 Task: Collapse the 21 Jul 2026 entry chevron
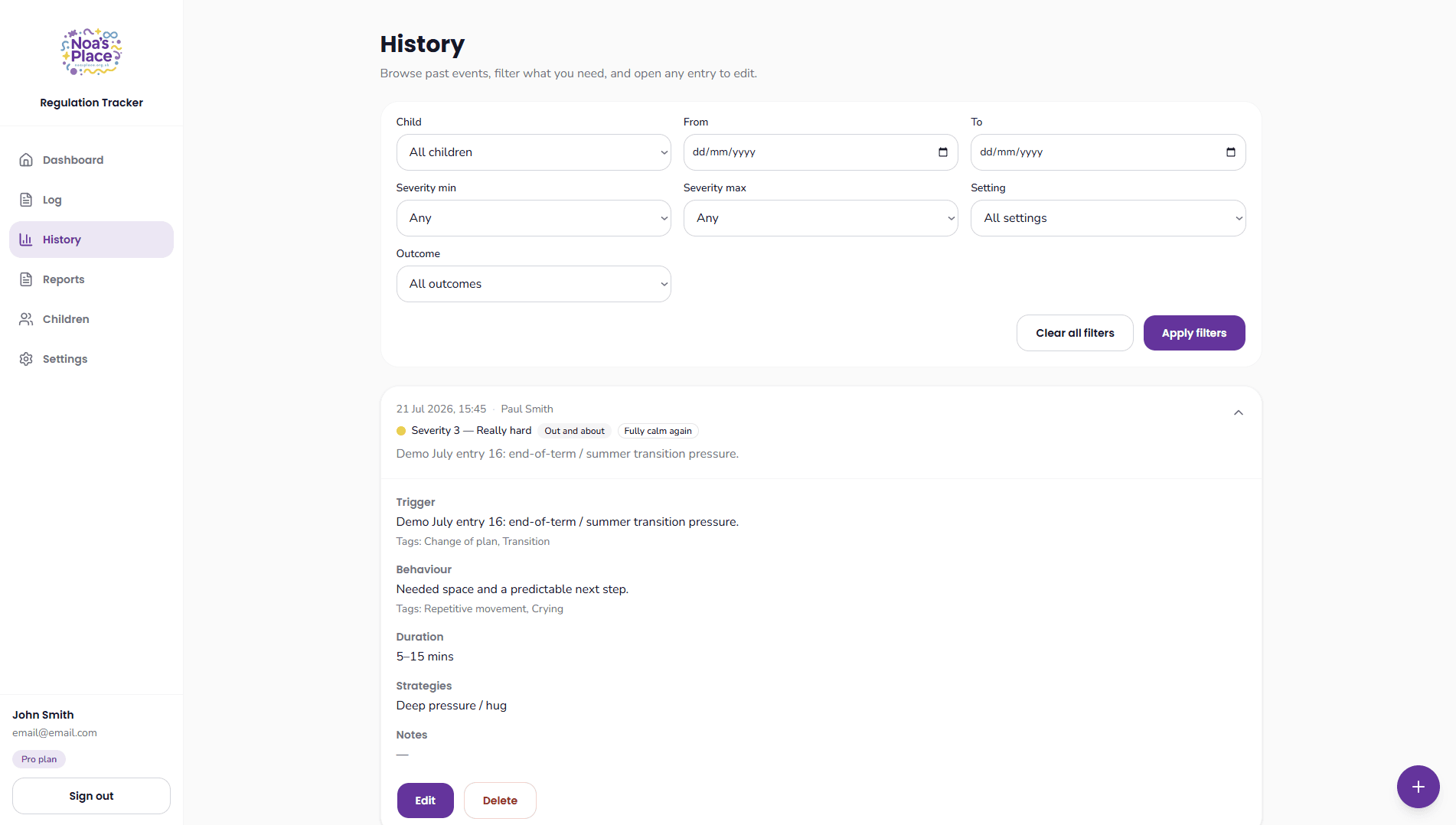click(x=1239, y=412)
